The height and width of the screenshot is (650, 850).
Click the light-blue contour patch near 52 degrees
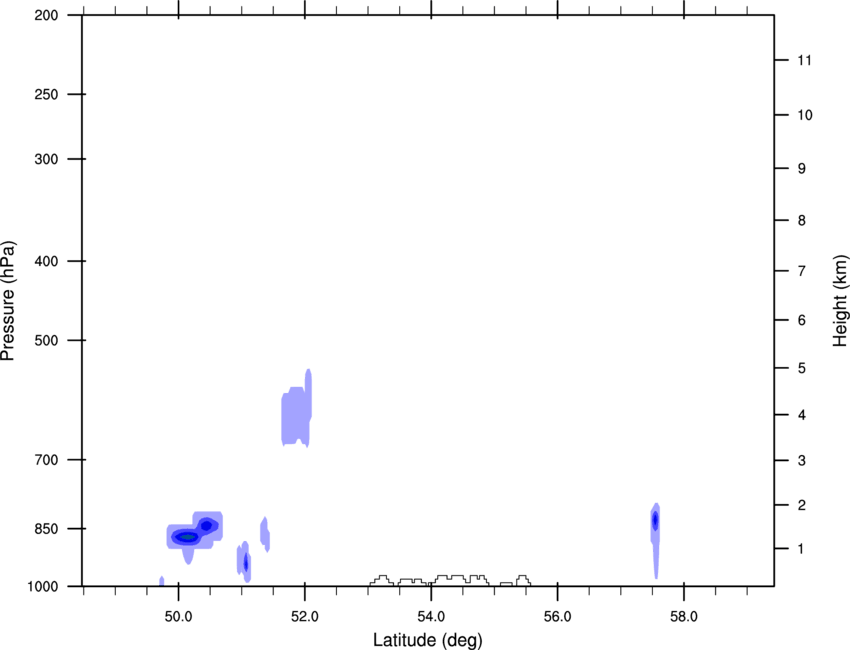pos(297,409)
